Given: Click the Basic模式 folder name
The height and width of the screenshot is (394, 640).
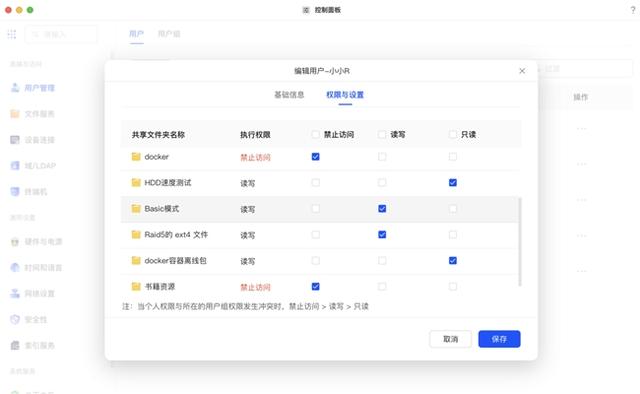Looking at the screenshot, I should coord(162,209).
